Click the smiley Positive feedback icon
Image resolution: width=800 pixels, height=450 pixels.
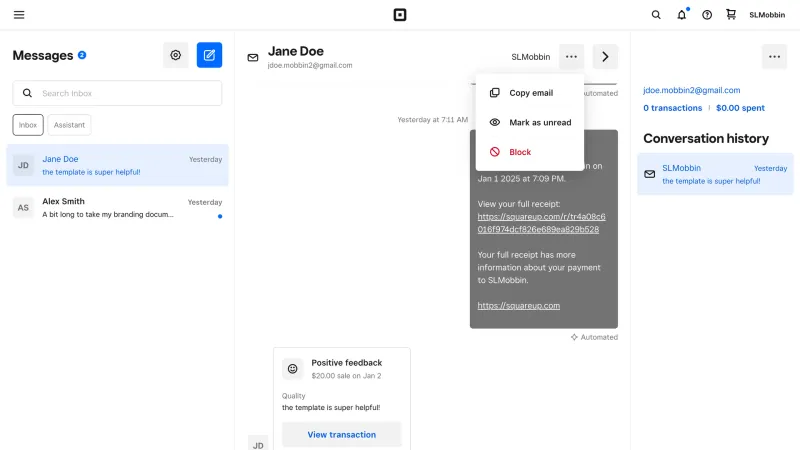coord(292,369)
